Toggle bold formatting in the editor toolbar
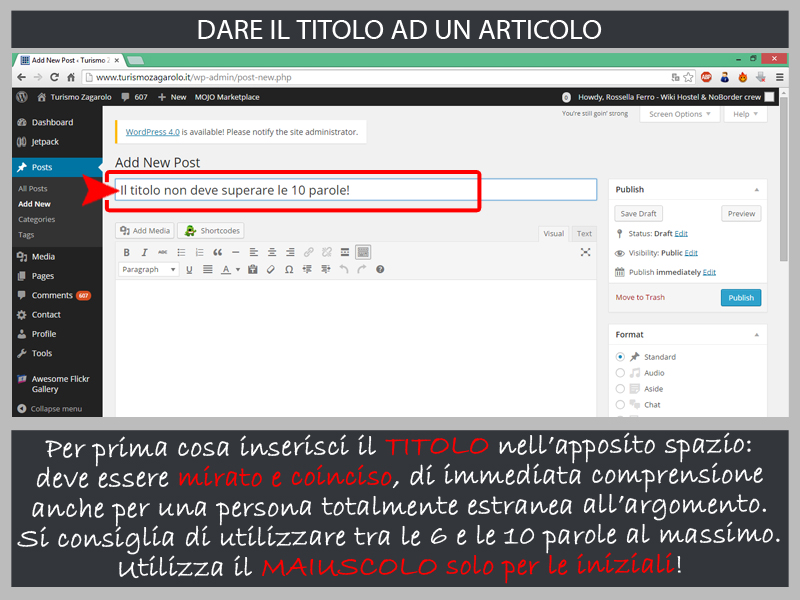800x600 pixels. pyautogui.click(x=126, y=252)
